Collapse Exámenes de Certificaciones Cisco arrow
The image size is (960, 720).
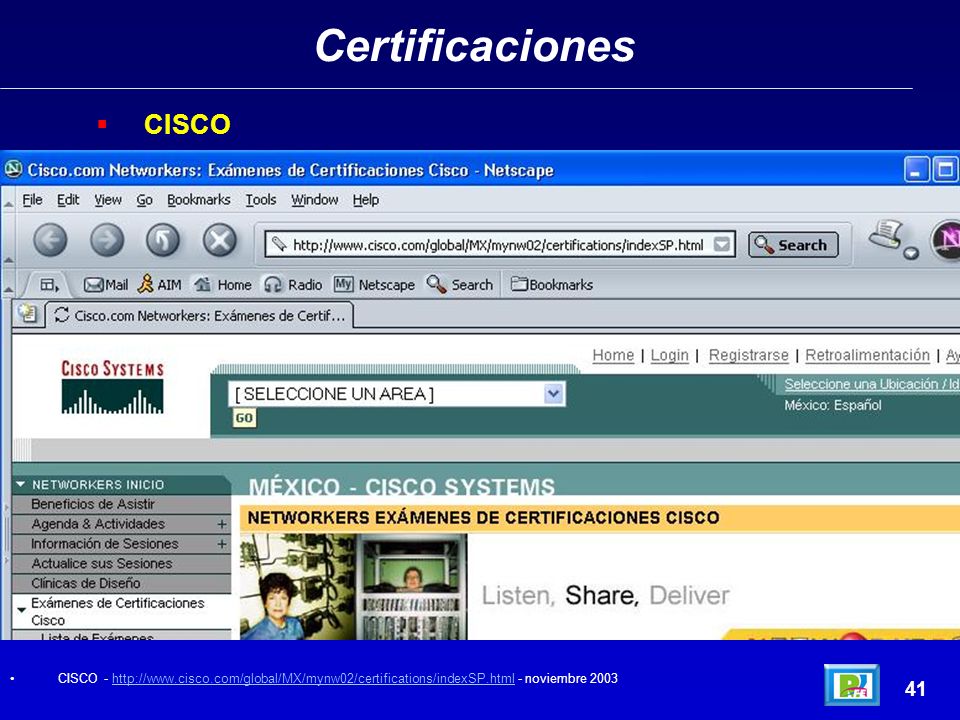click(x=21, y=610)
